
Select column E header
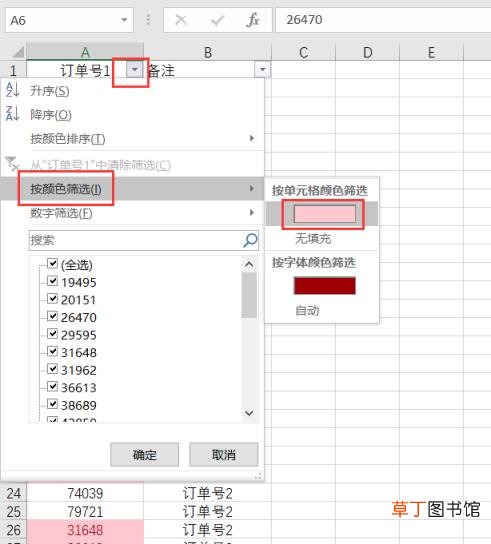pos(431,52)
